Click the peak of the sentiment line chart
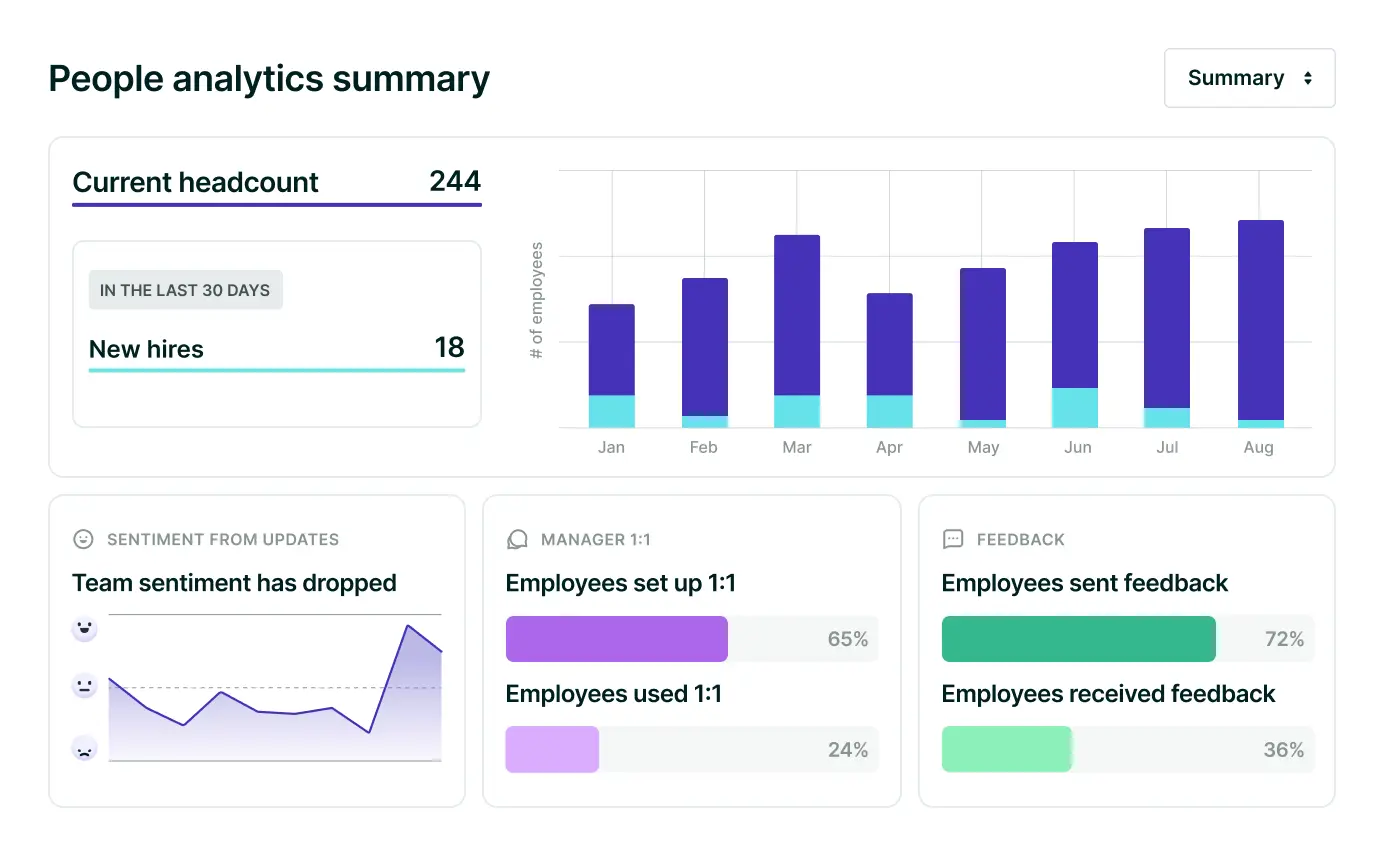Screen dimensions: 1384x856 point(408,626)
